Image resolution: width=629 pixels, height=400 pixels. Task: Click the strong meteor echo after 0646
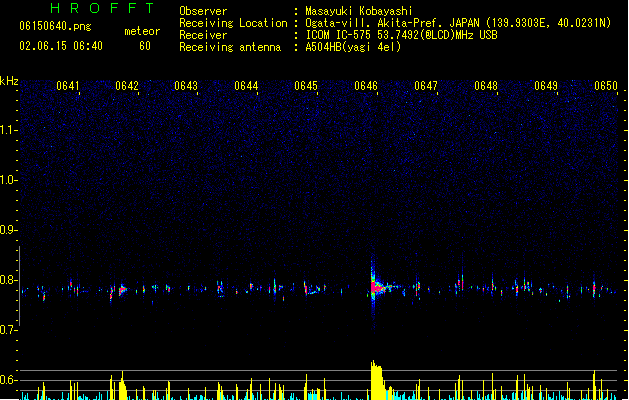tap(379, 287)
